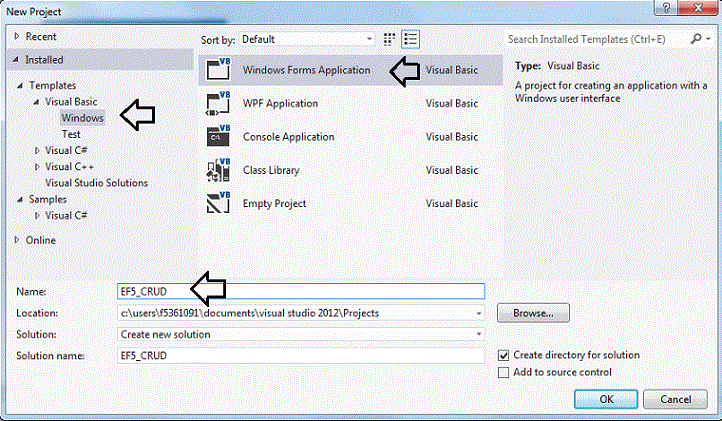Switch to medium icons list view
The image size is (722, 421).
pos(410,39)
